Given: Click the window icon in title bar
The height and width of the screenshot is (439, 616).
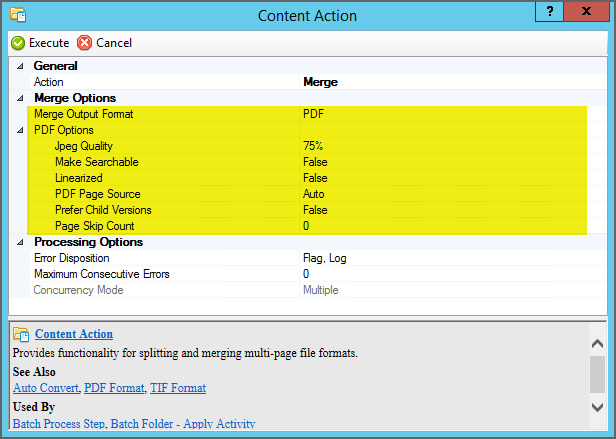Looking at the screenshot, I should point(17,15).
